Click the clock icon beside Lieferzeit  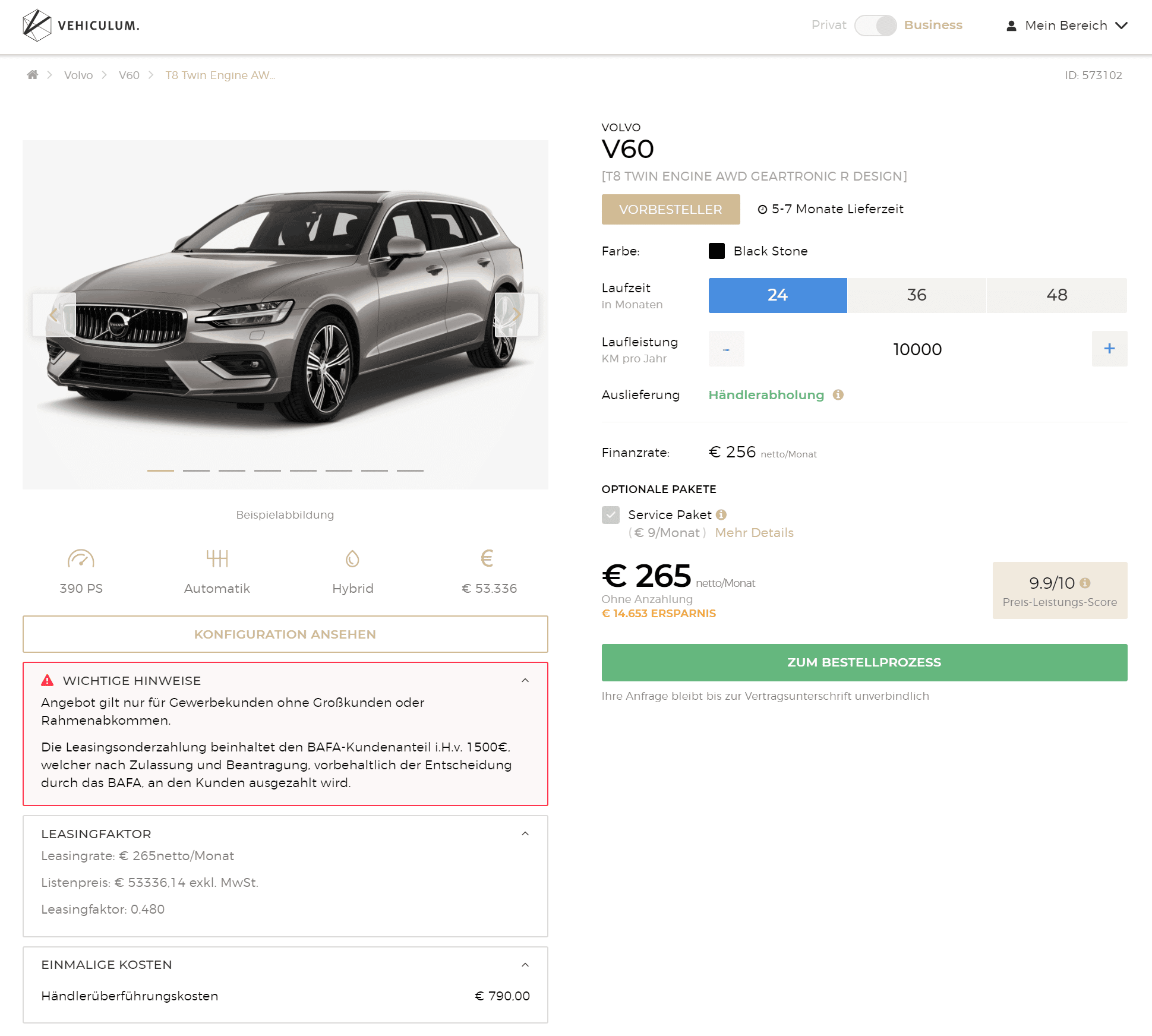click(x=762, y=209)
